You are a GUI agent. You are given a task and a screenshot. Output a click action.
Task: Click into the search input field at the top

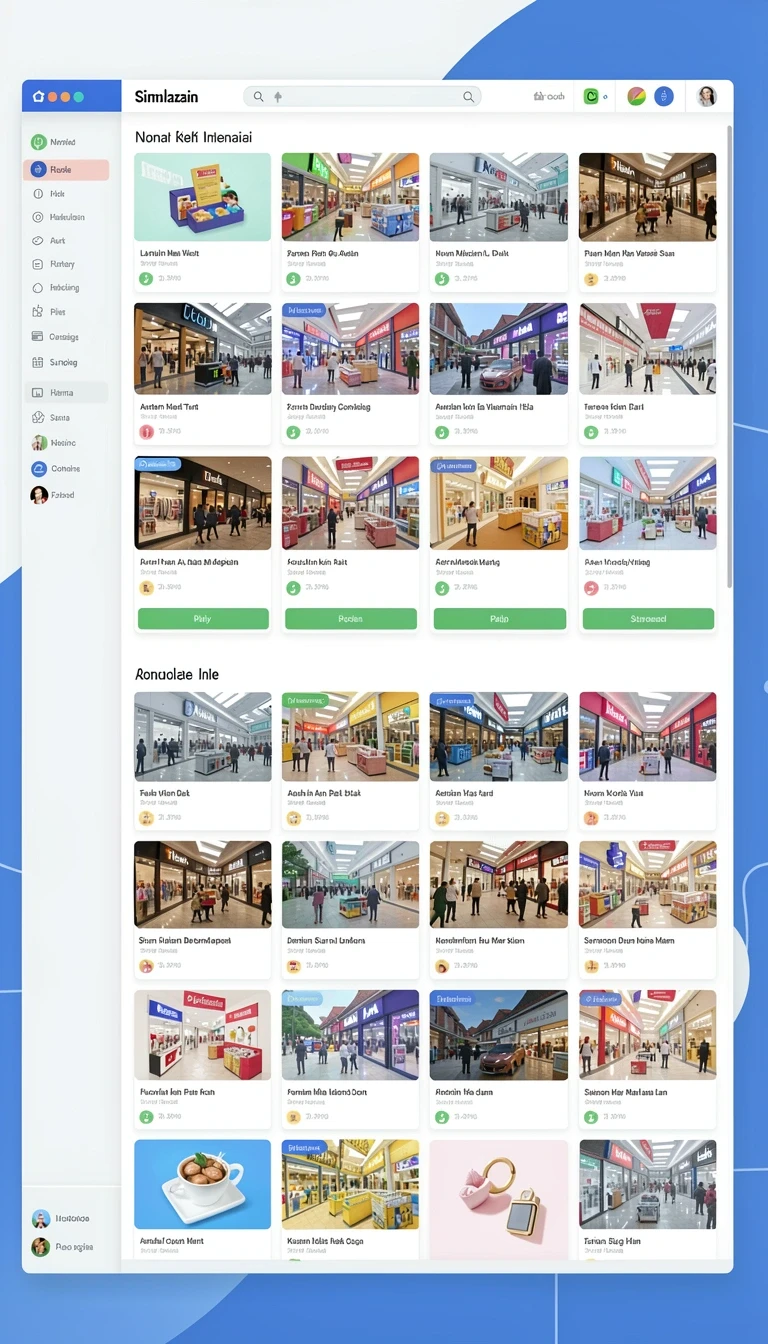coord(363,97)
